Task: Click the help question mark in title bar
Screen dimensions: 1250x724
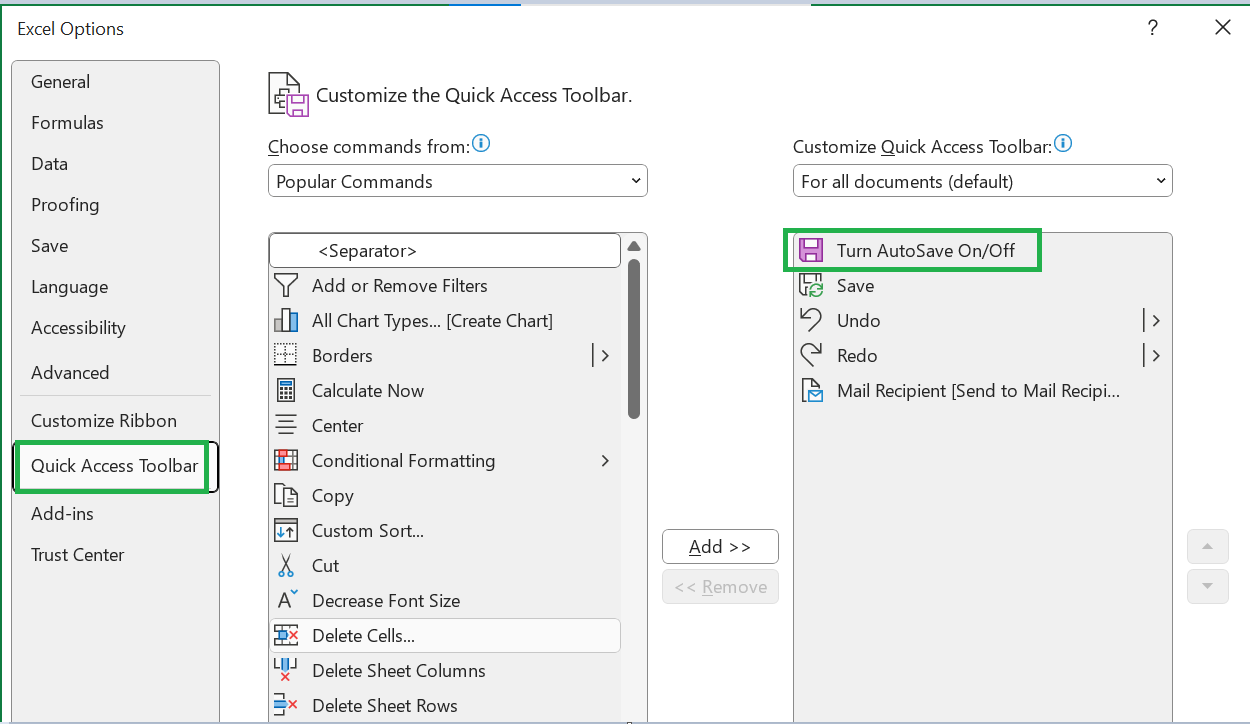Action: point(1153,28)
